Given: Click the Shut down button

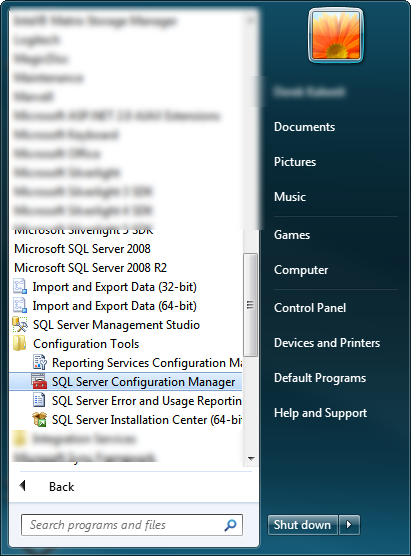Looking at the screenshot, I should coord(302,524).
